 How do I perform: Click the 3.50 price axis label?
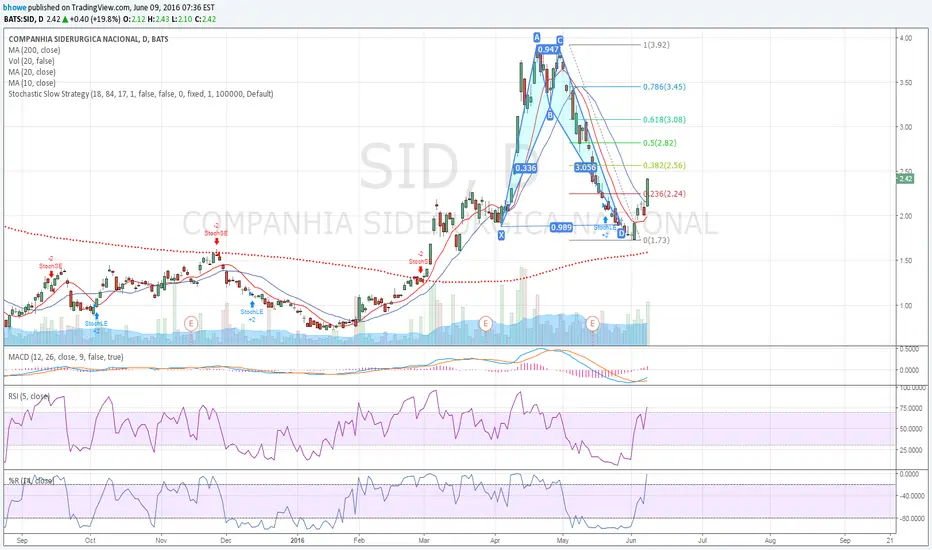tap(905, 83)
